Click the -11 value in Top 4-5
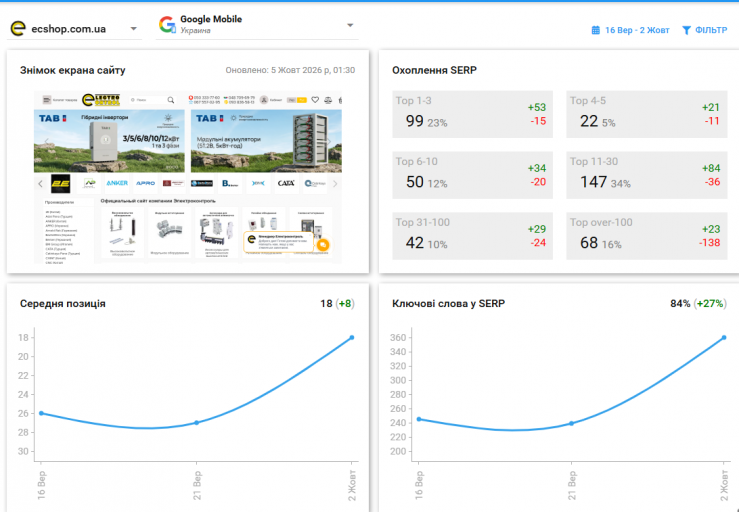 713,121
